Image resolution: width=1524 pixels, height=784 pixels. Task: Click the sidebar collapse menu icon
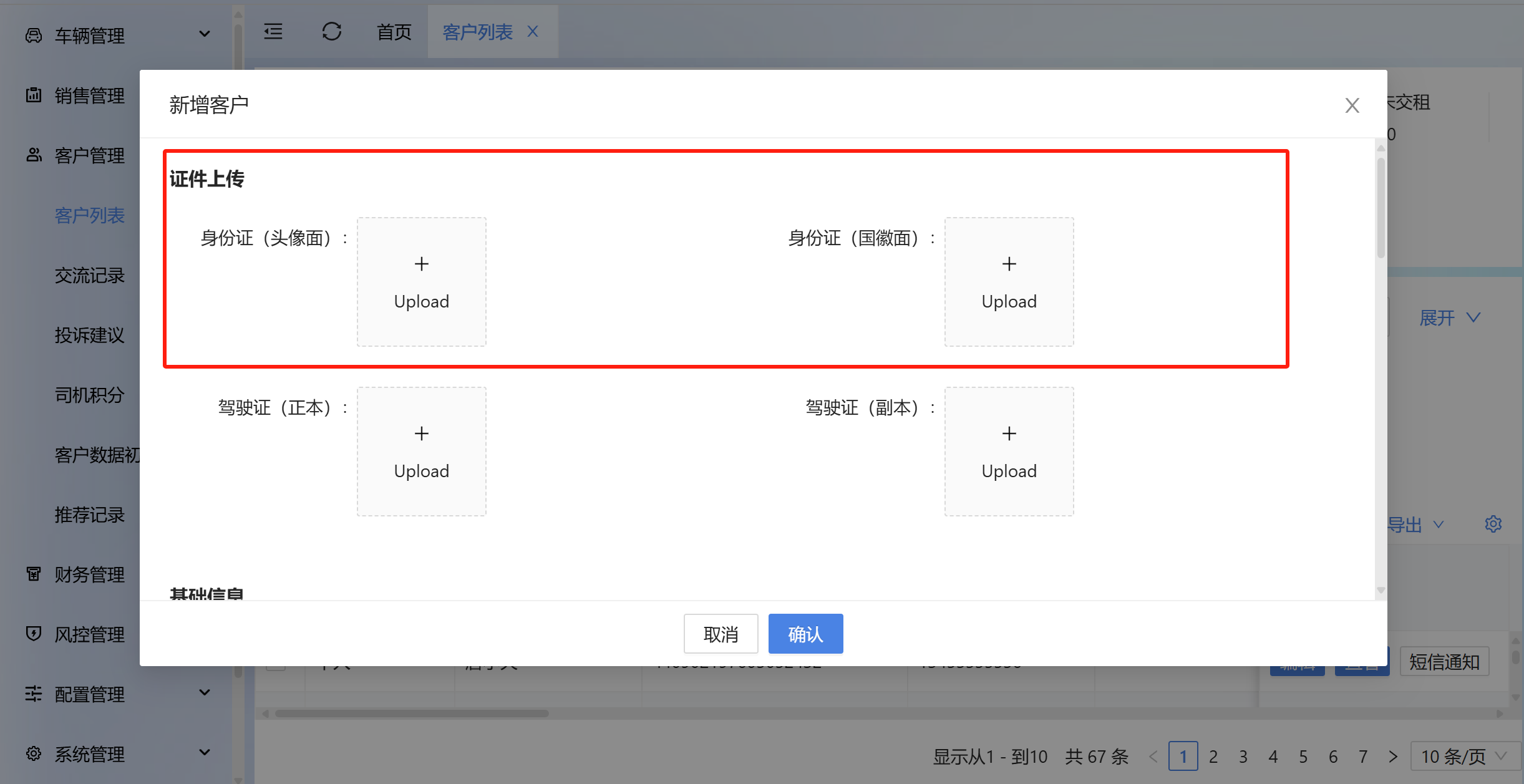273,31
